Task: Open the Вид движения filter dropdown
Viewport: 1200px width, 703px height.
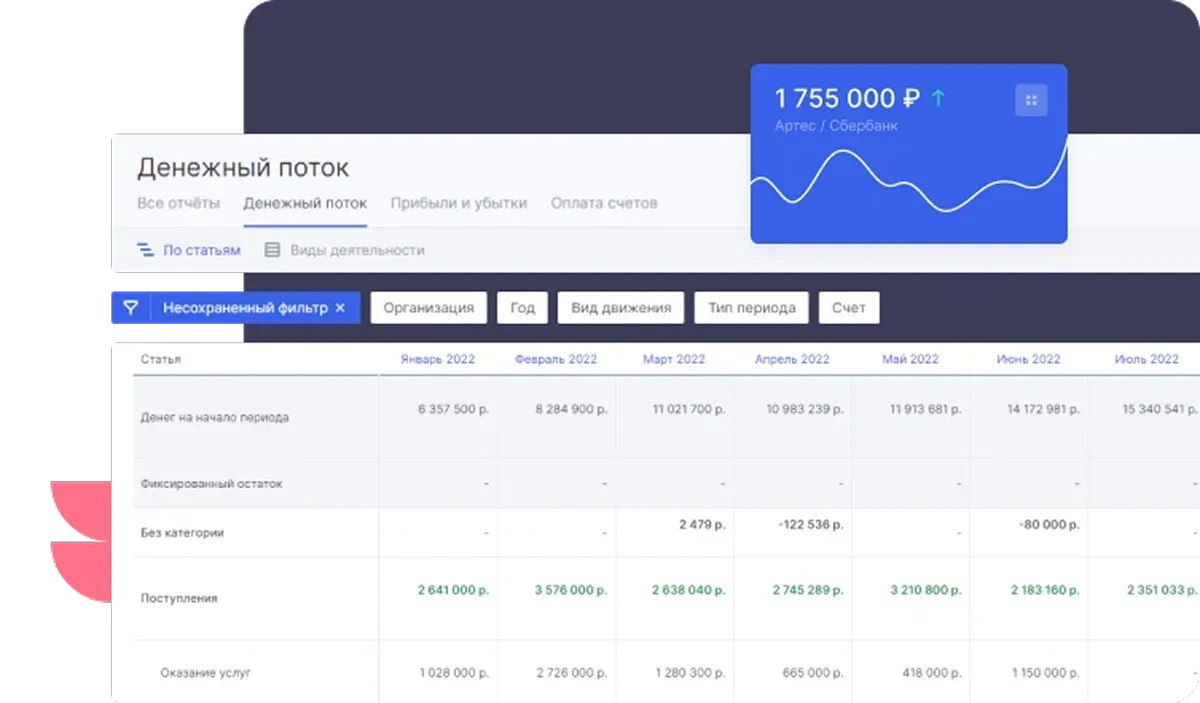Action: pyautogui.click(x=620, y=308)
